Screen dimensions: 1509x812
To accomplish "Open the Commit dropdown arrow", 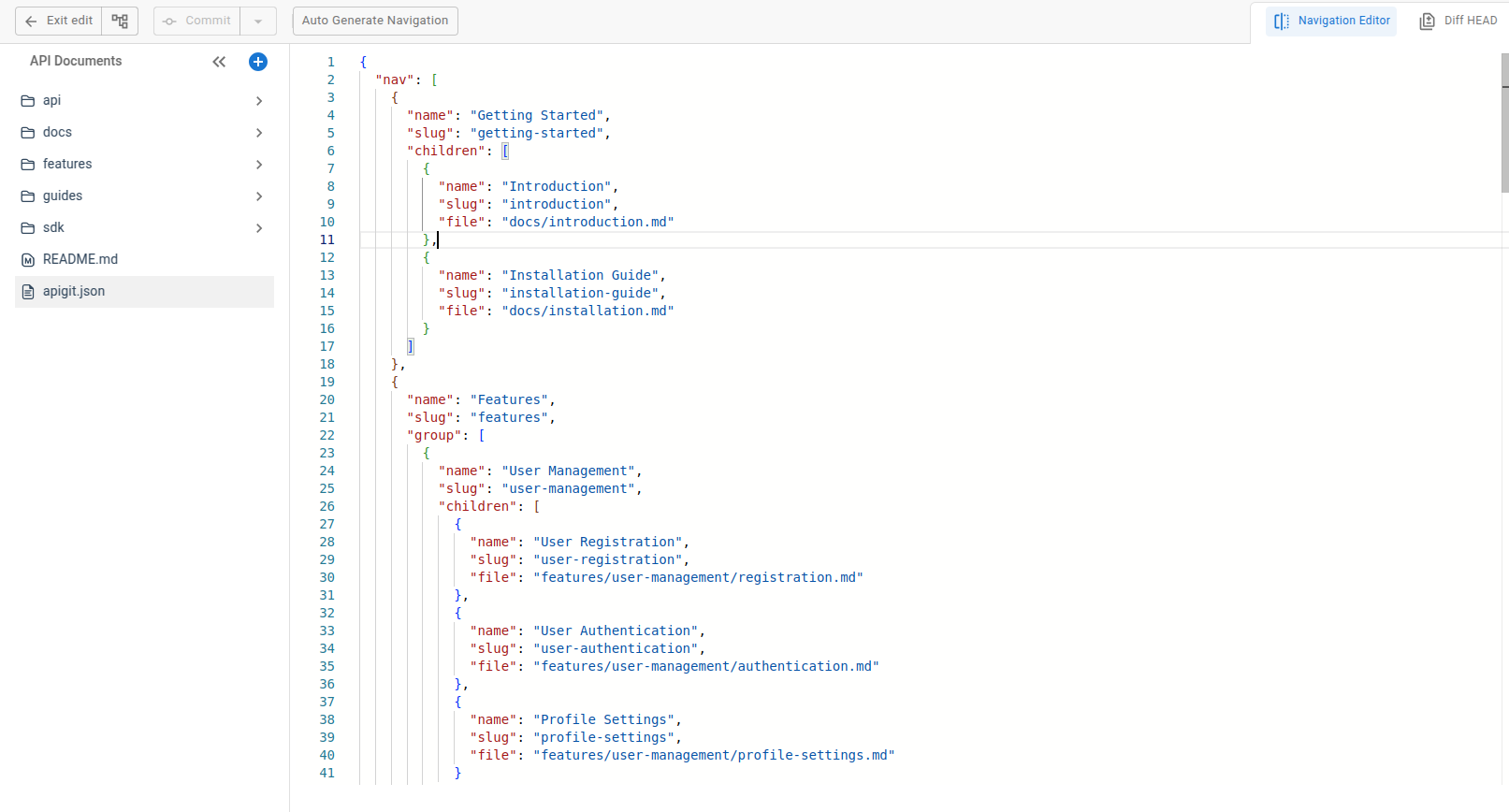I will coord(258,21).
